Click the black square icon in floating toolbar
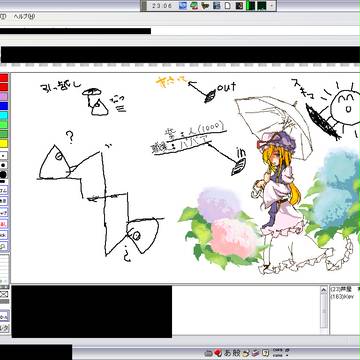The width and height of the screenshot is (360, 360). pos(239,6)
